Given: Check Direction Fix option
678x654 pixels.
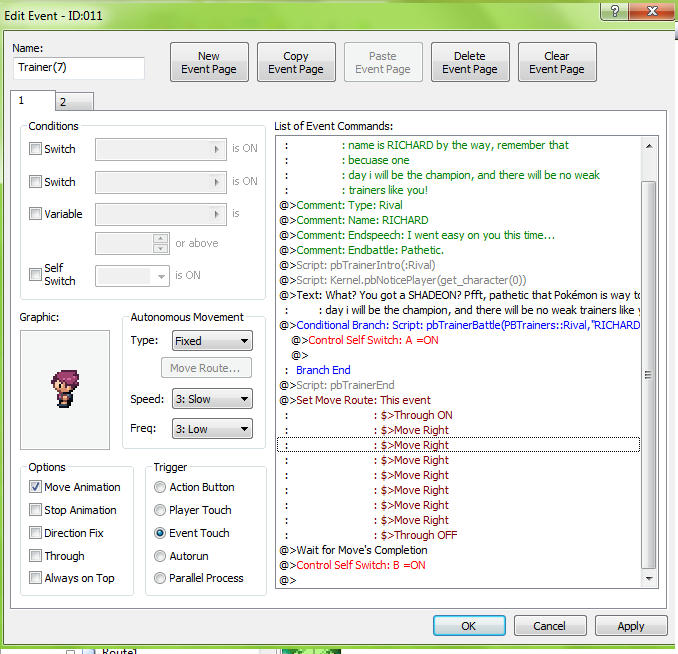Looking at the screenshot, I should tap(35, 533).
